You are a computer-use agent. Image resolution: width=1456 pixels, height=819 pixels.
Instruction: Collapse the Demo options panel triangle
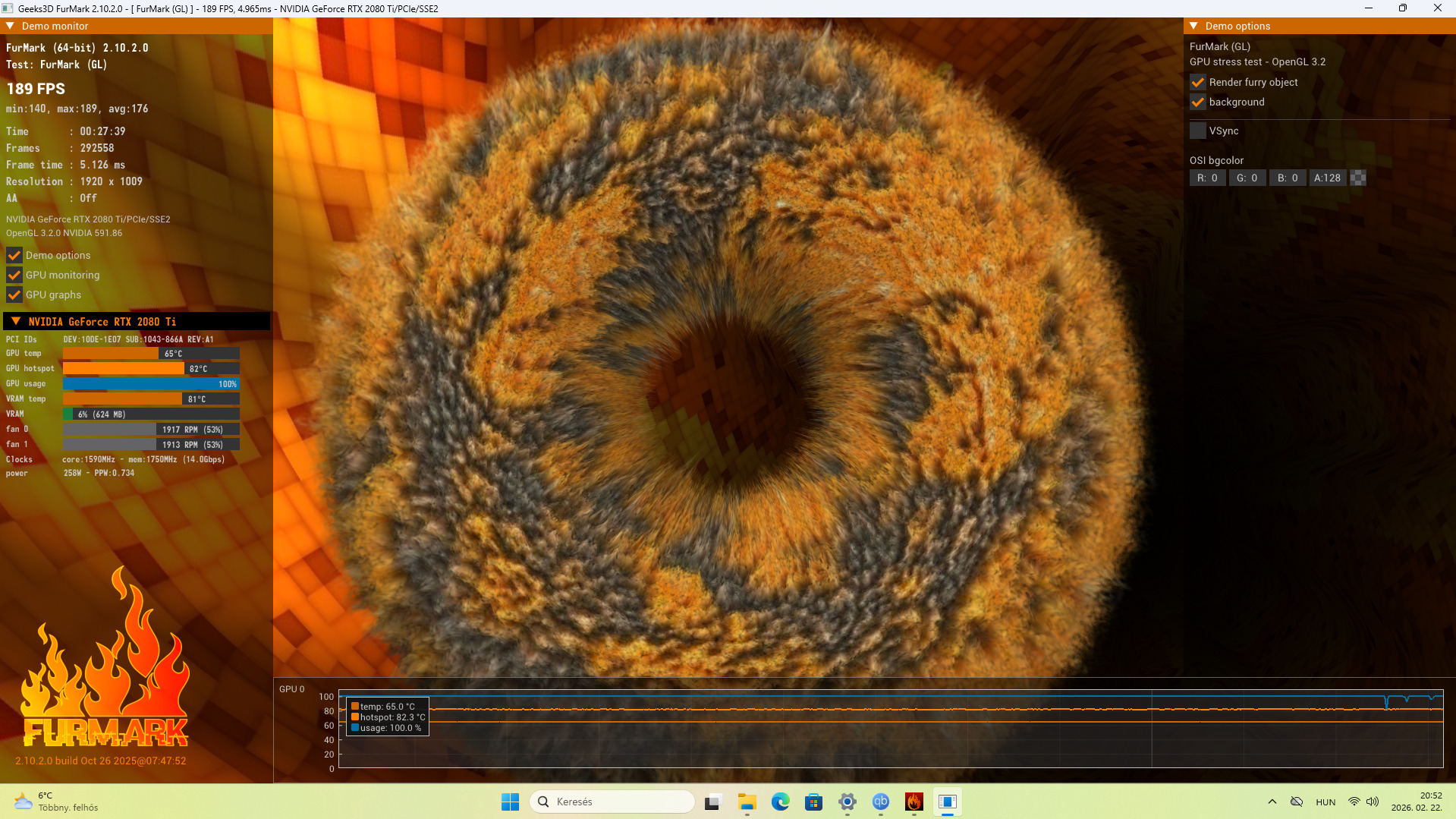pos(1193,26)
